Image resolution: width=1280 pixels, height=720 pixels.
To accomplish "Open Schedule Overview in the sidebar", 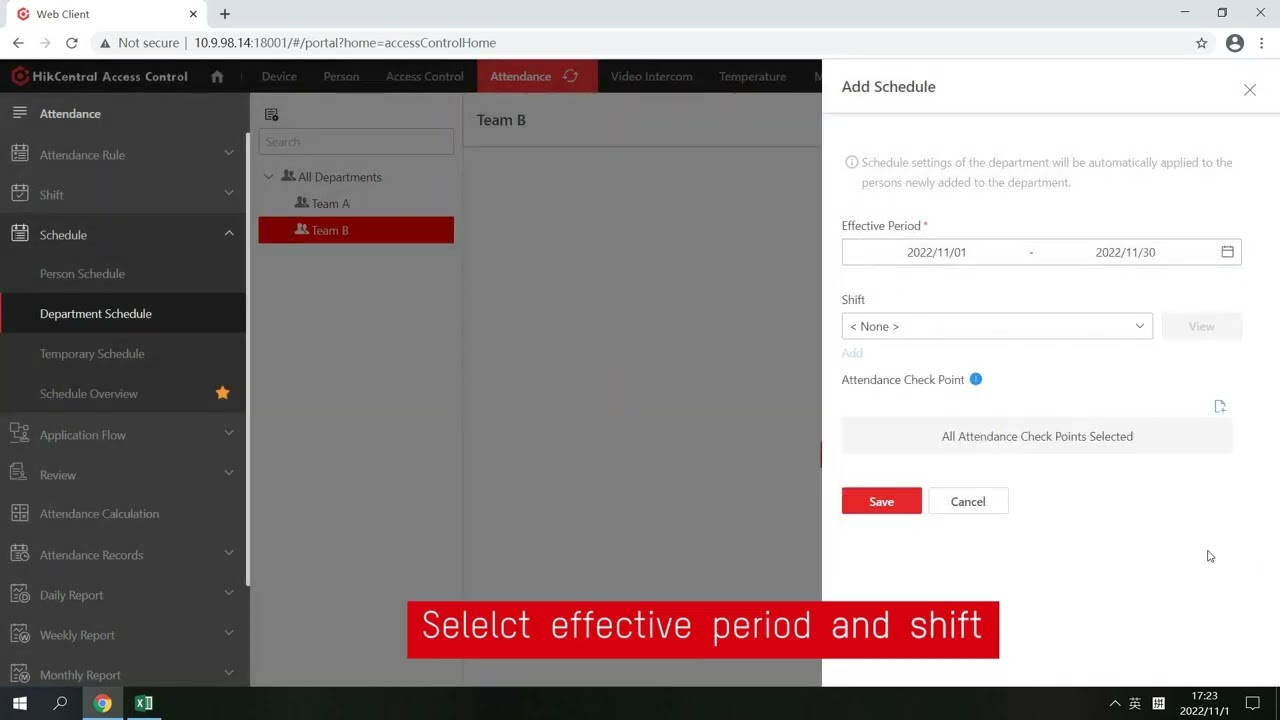I will 89,393.
